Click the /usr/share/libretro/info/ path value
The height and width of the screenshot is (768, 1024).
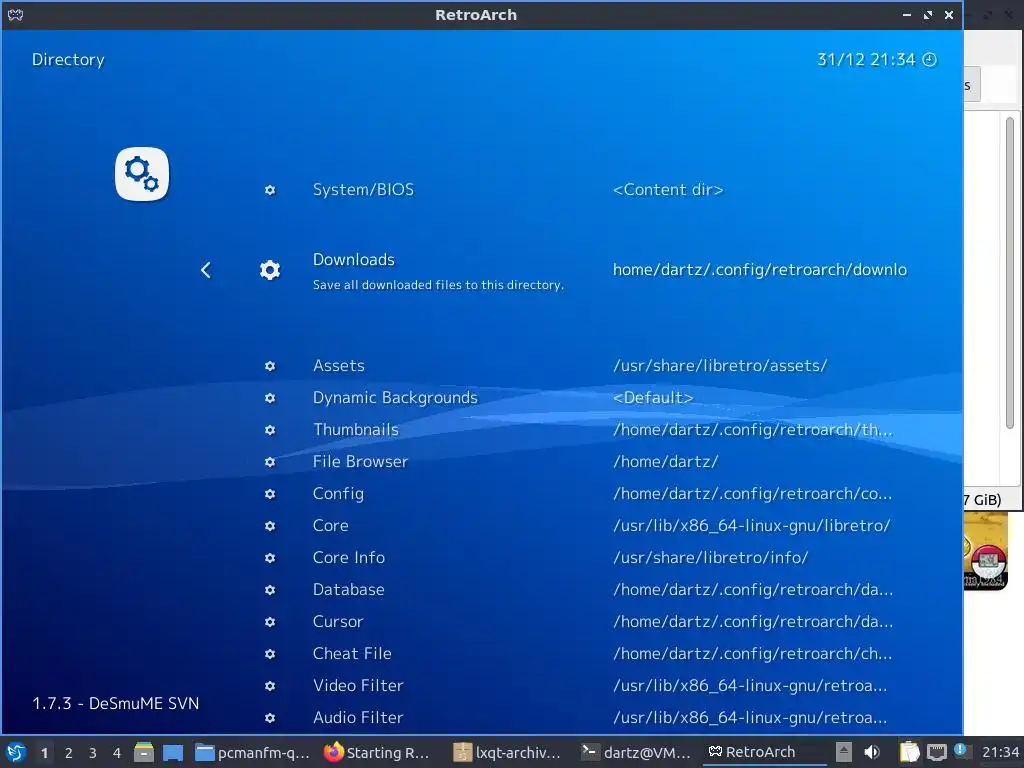pos(711,558)
